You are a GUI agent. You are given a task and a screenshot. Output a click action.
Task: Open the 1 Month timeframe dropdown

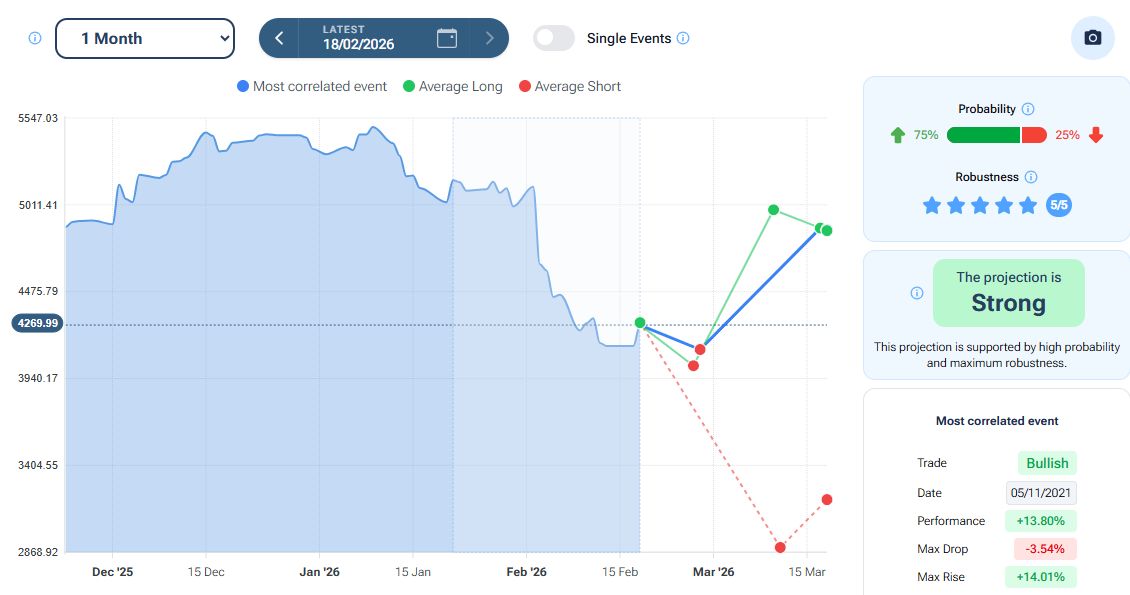[x=145, y=38]
